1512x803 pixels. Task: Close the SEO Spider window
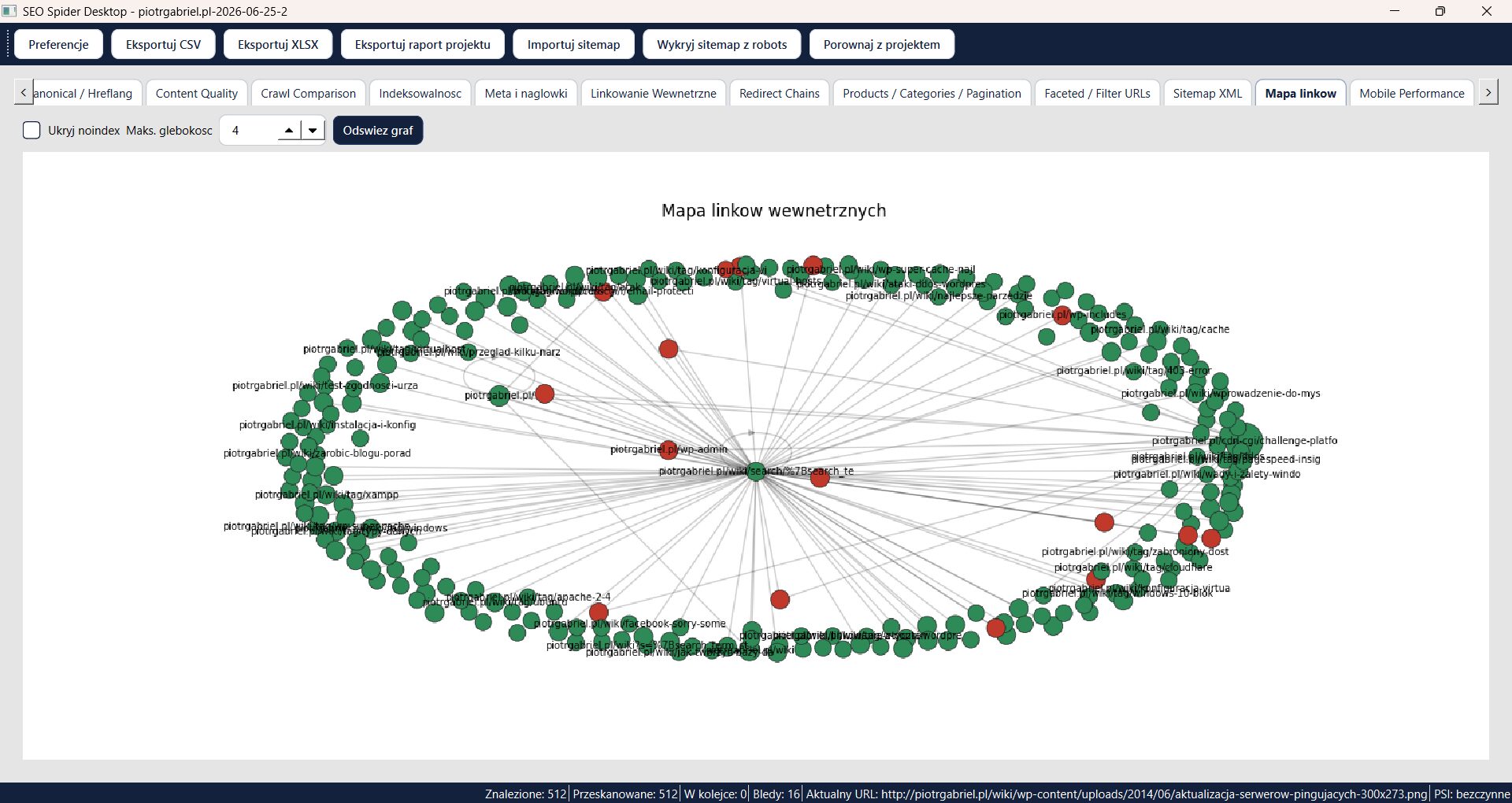coord(1487,11)
